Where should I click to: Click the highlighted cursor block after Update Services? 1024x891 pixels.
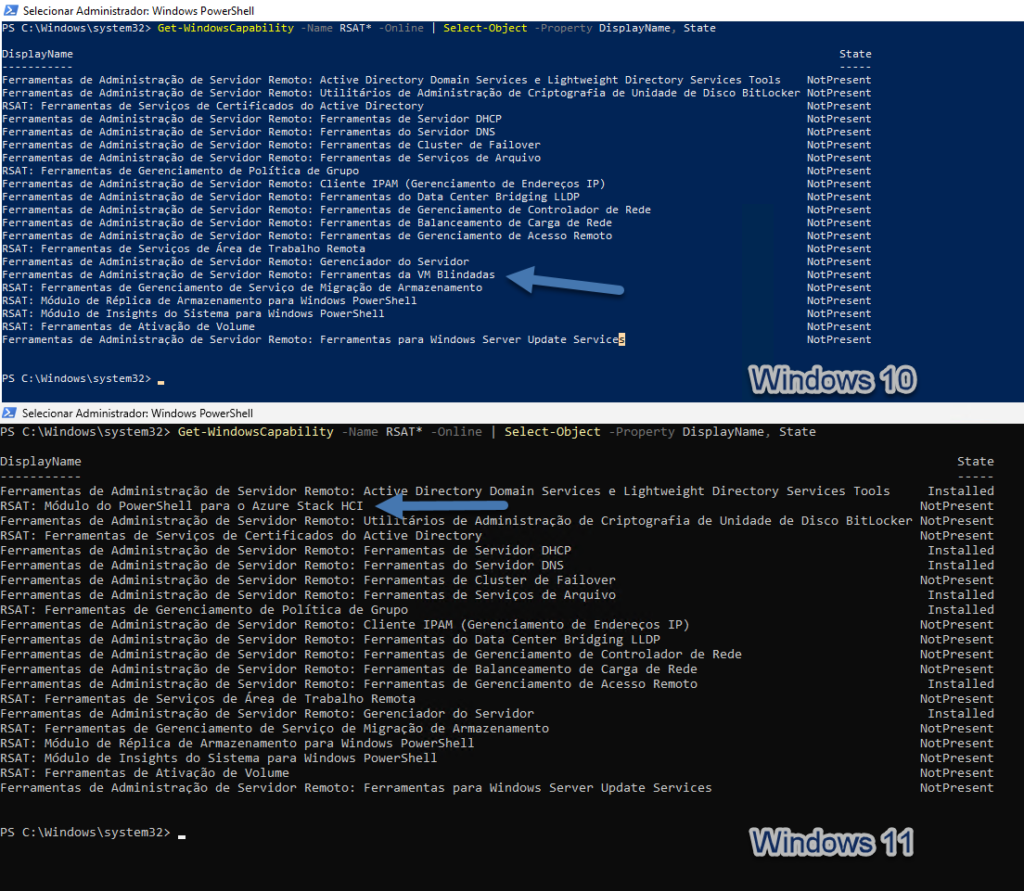click(x=620, y=339)
